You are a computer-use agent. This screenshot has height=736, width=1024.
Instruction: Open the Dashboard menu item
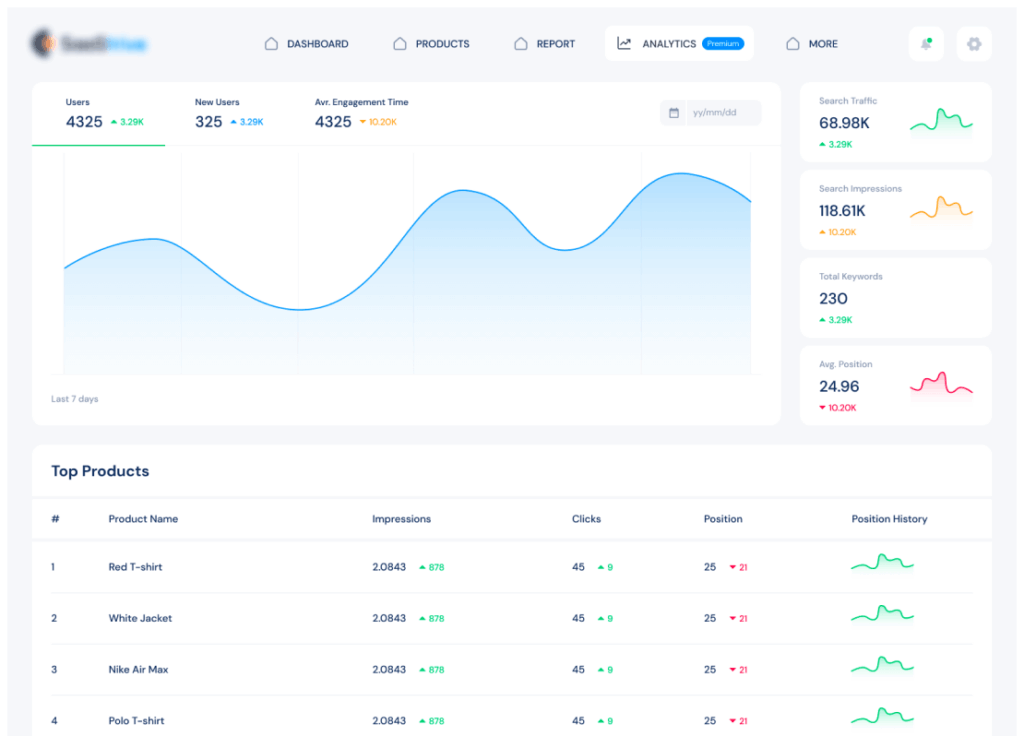point(307,44)
